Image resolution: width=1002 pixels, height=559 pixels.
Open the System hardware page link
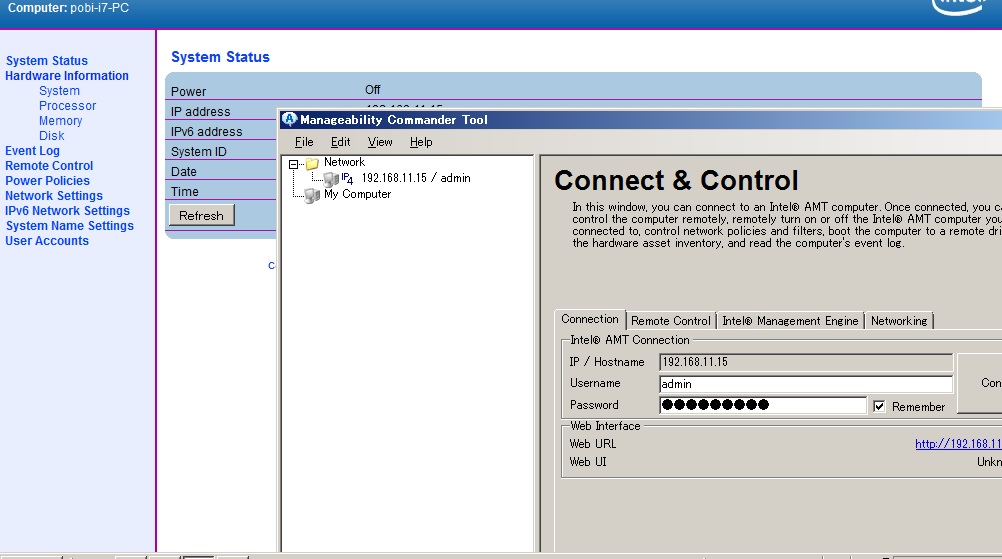click(x=59, y=91)
